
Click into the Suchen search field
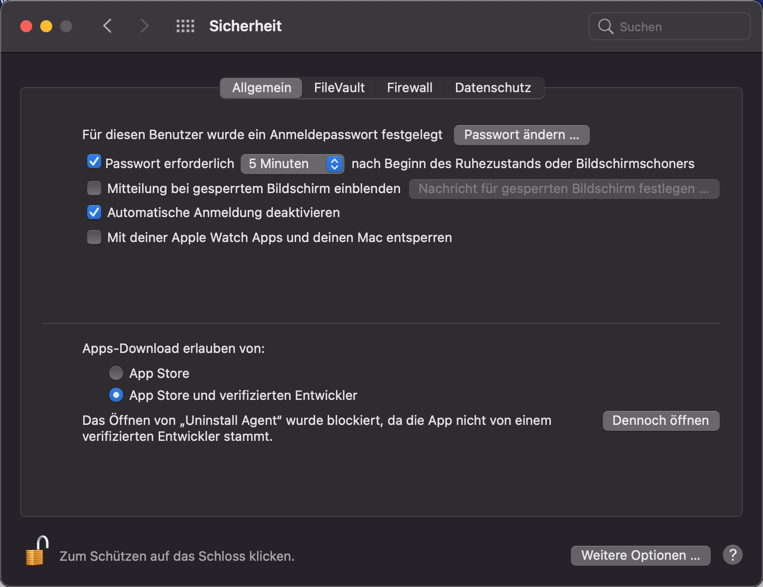(x=680, y=27)
